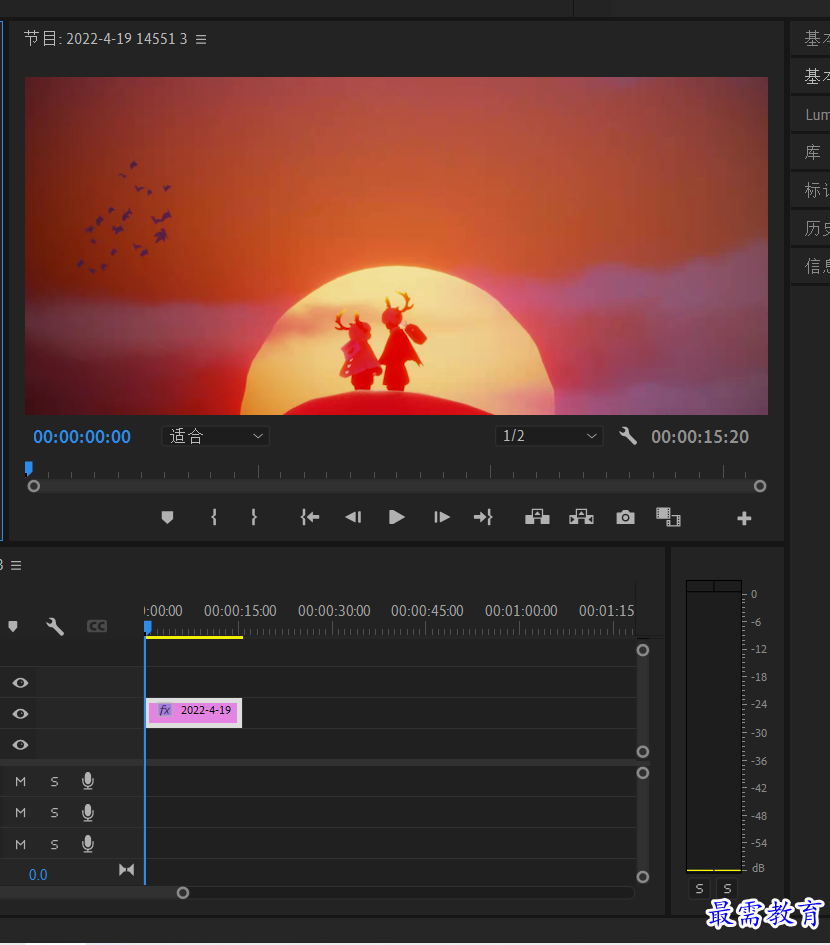Viewport: 830px width, 945px height.
Task: Mute the second audio track
Action: pyautogui.click(x=20, y=813)
